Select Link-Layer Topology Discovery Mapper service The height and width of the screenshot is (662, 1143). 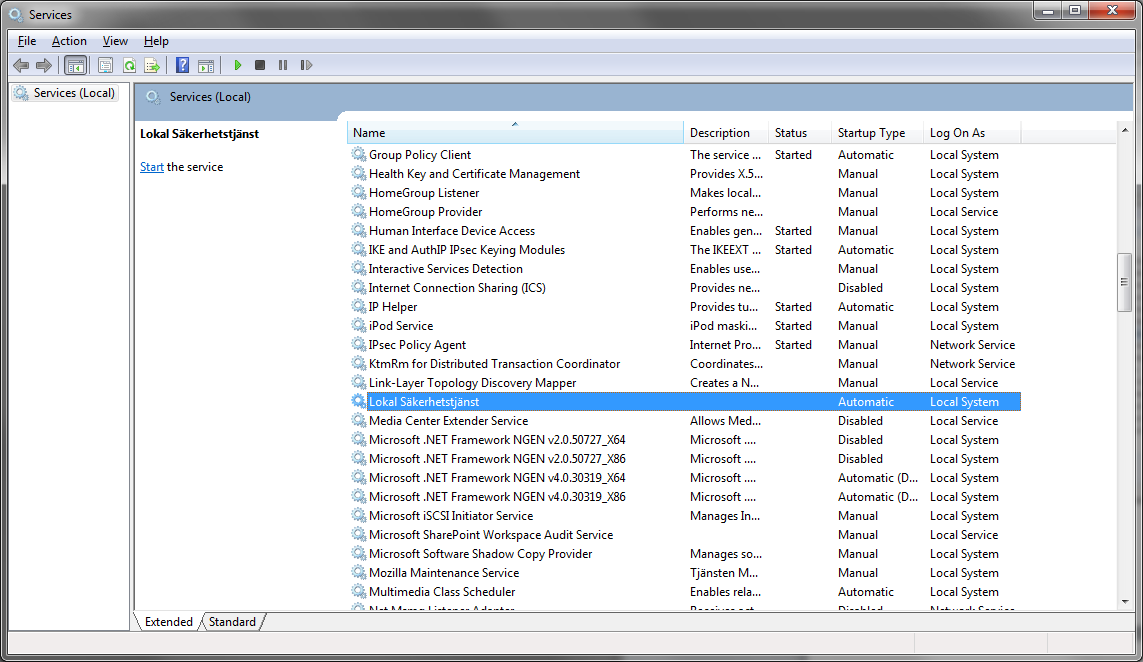(x=472, y=382)
